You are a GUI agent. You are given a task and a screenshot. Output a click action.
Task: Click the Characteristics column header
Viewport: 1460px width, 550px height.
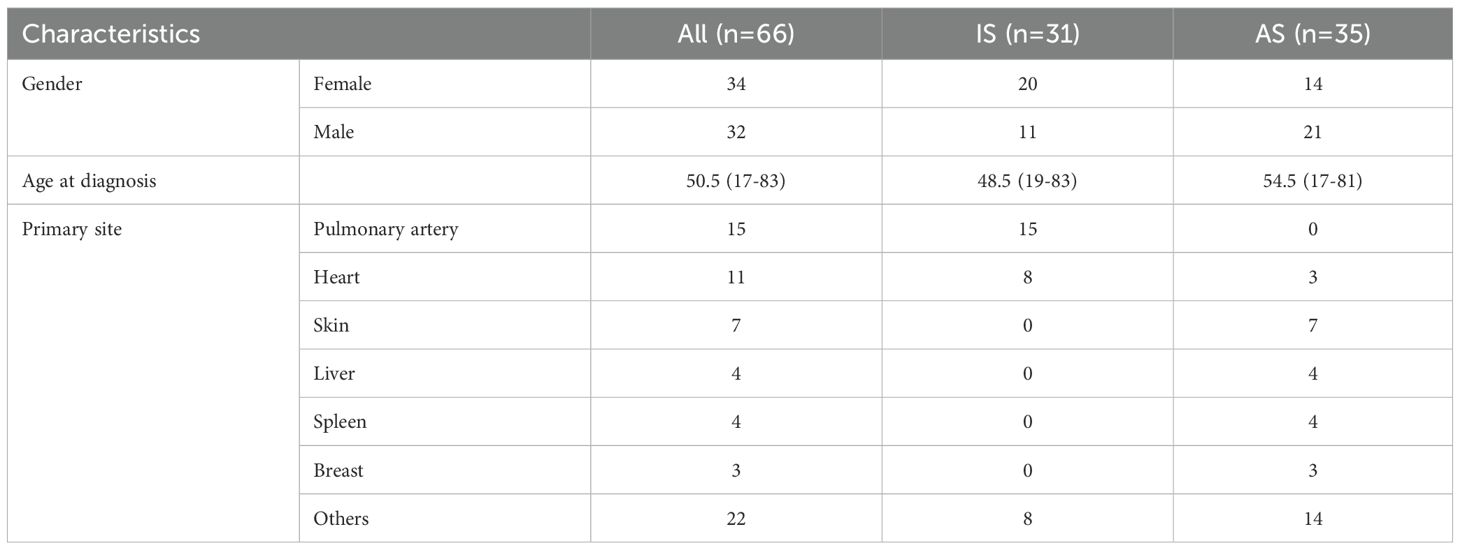coord(111,33)
